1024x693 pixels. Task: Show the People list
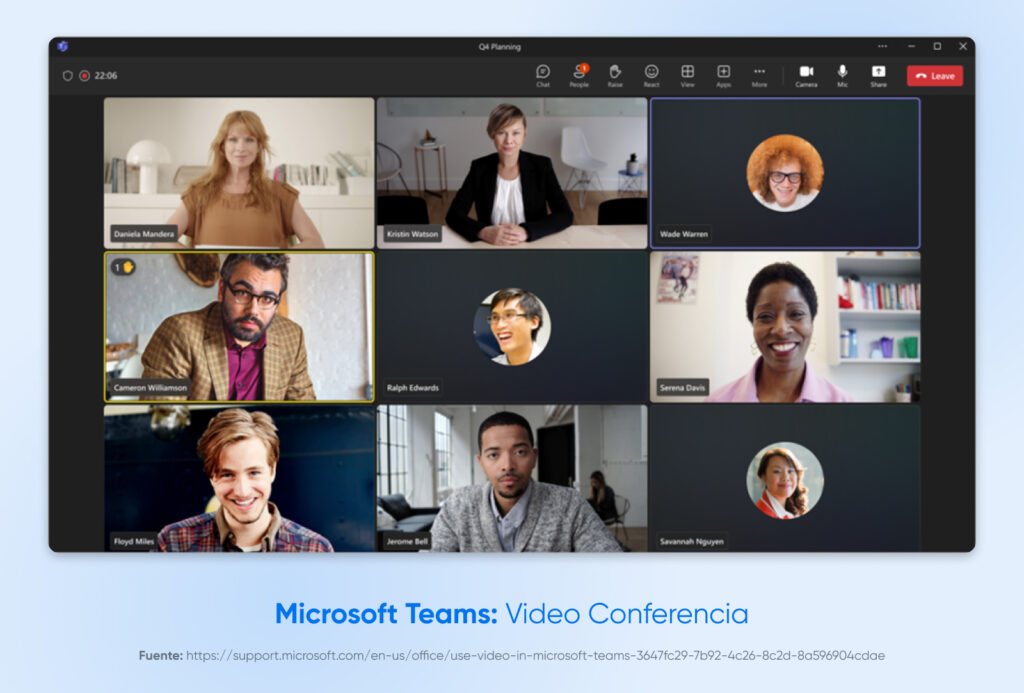tap(580, 75)
